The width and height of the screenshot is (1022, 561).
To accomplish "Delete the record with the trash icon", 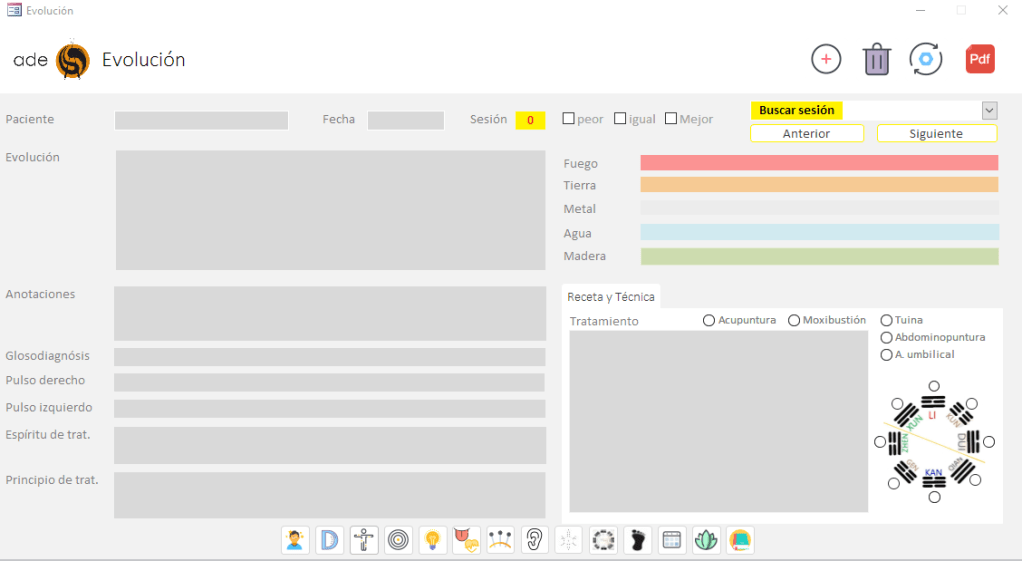I will pyautogui.click(x=877, y=60).
